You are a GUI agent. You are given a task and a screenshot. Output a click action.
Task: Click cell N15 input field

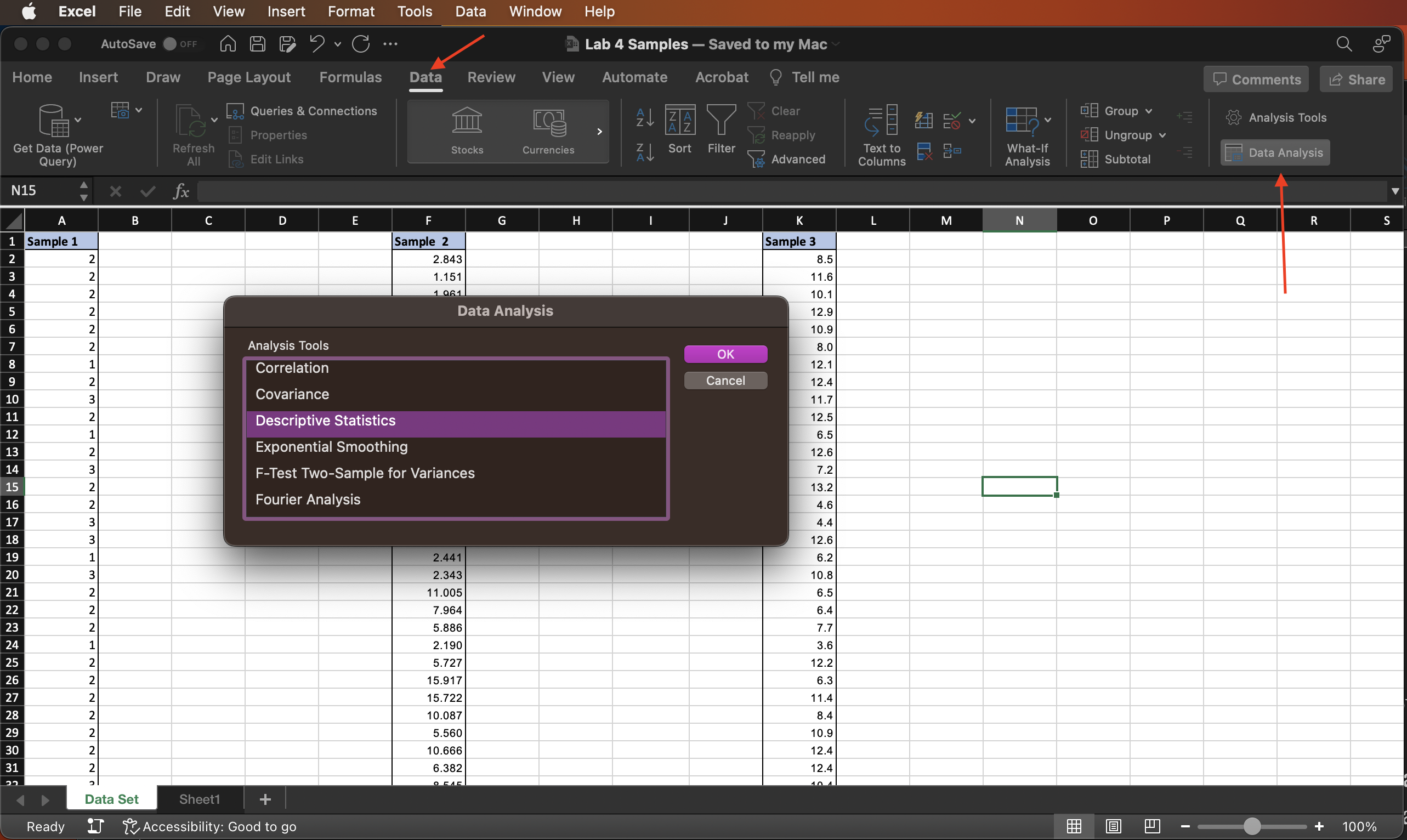[x=1019, y=486]
